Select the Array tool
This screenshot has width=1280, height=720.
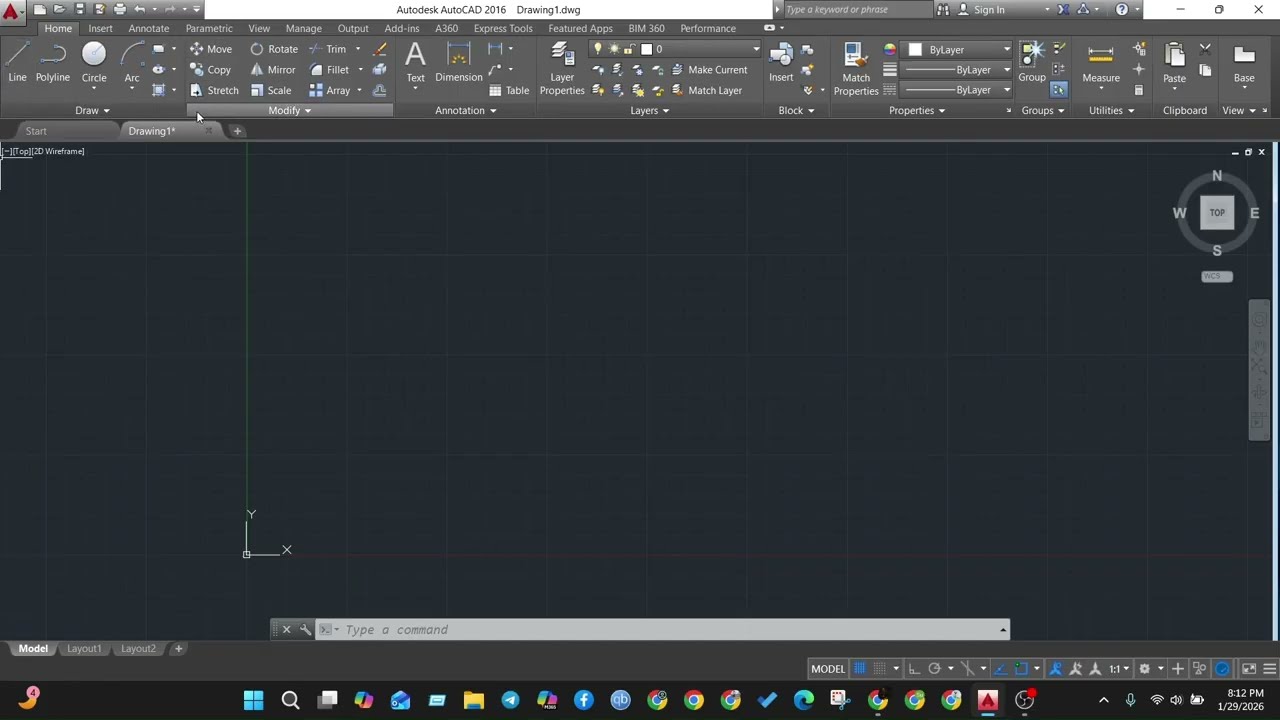[330, 90]
